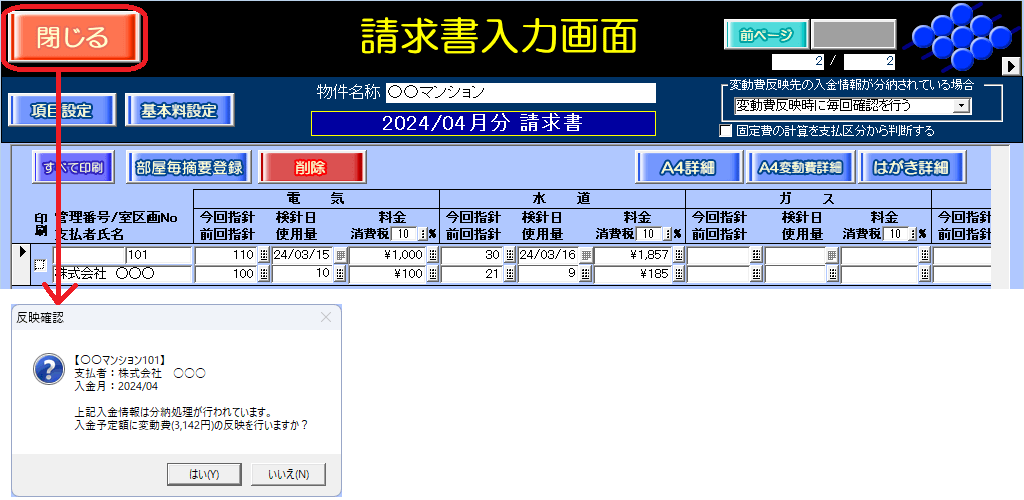Print the A4詳細 statement
This screenshot has height=500, width=1024.
click(x=688, y=167)
